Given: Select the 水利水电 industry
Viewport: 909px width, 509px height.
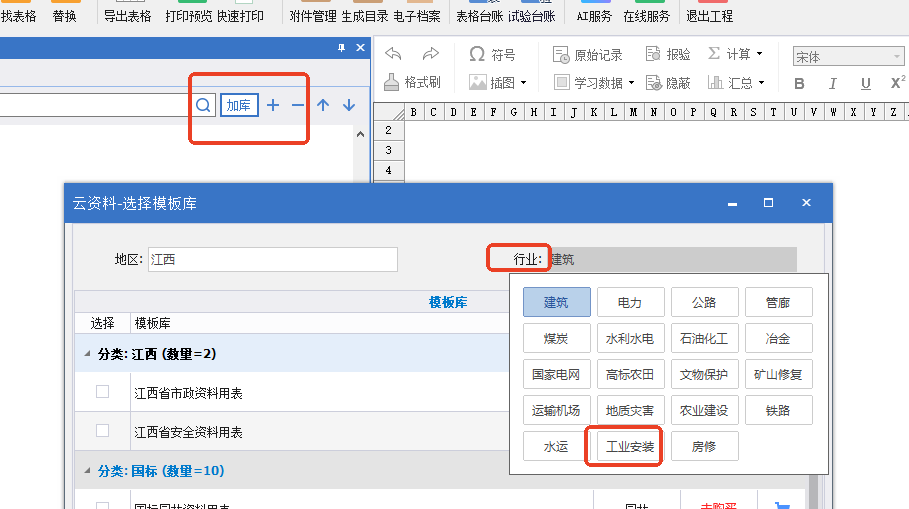Looking at the screenshot, I should 630,338.
